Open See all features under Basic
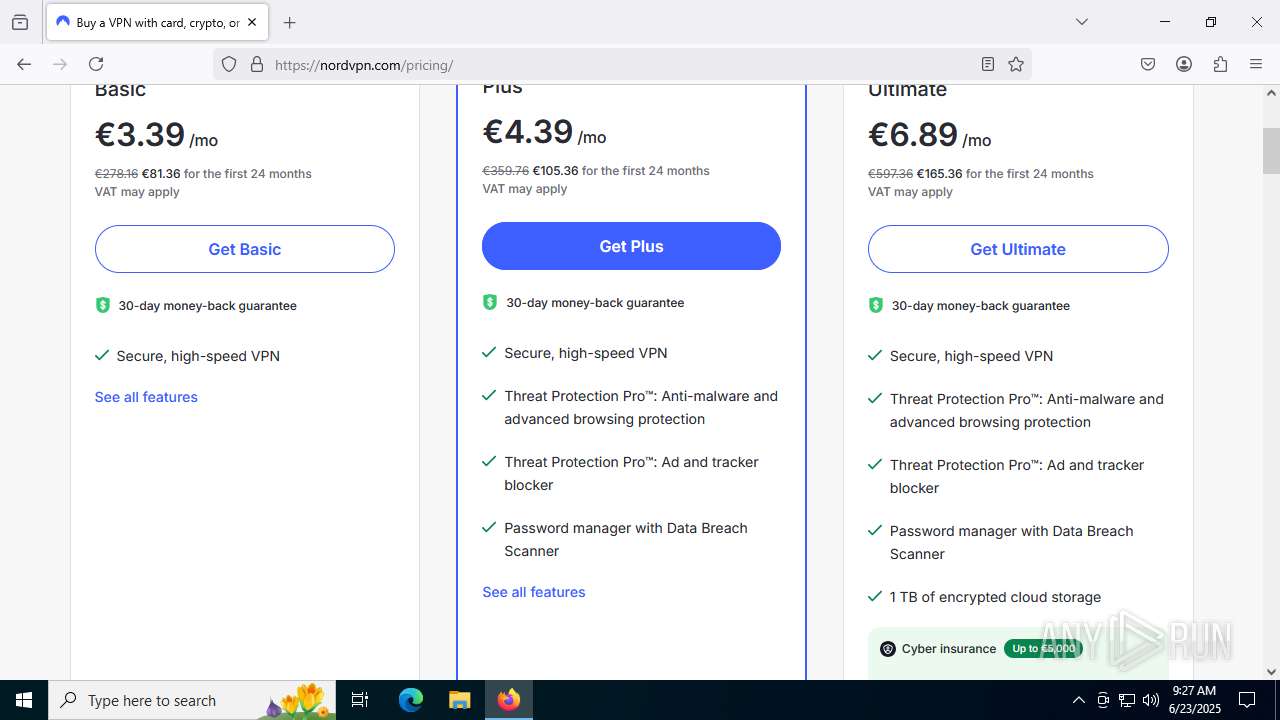The height and width of the screenshot is (720, 1280). (x=146, y=397)
